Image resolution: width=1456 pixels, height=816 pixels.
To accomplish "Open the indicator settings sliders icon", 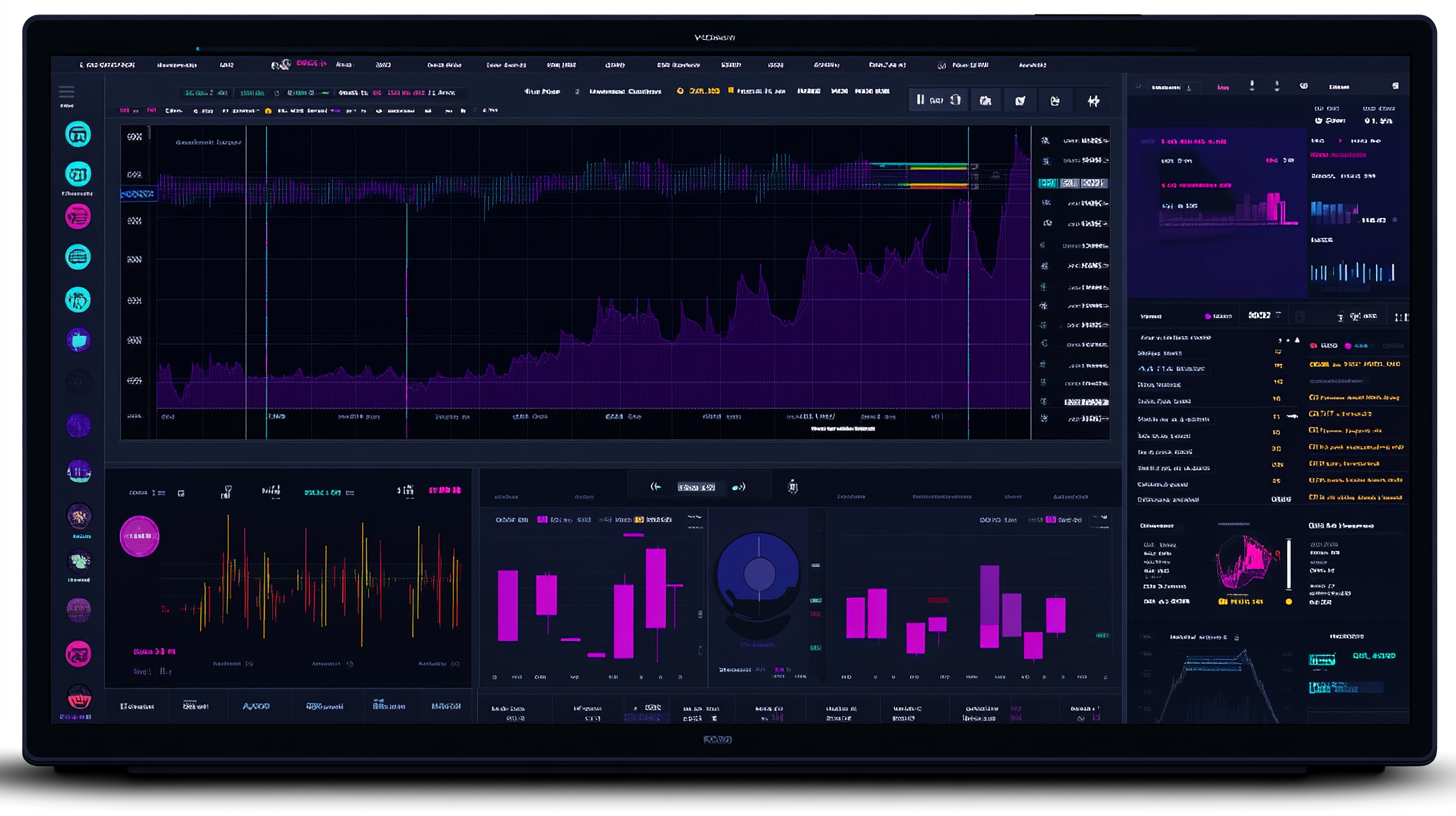I will tap(1093, 100).
